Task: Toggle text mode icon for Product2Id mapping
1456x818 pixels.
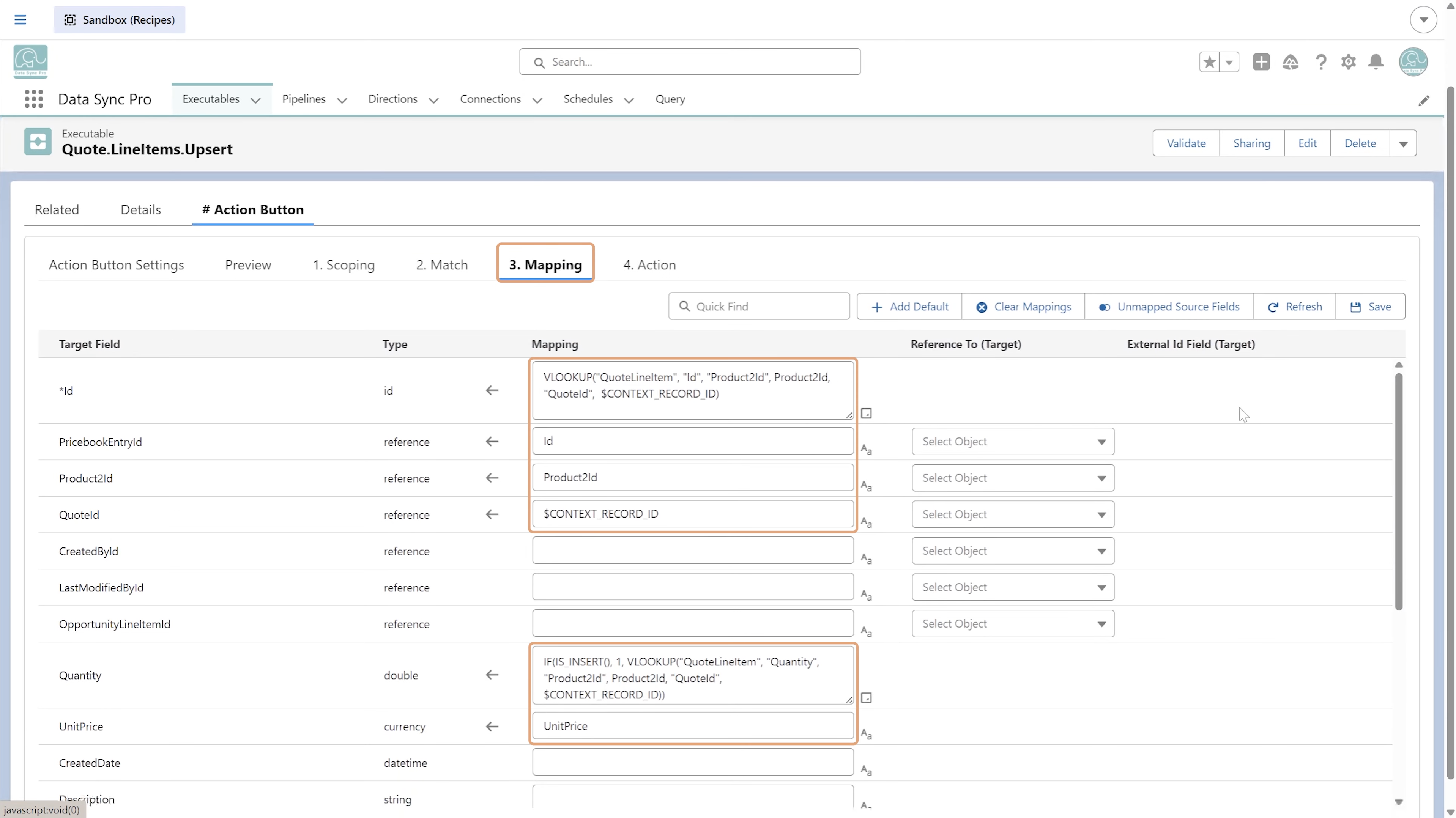Action: 866,486
